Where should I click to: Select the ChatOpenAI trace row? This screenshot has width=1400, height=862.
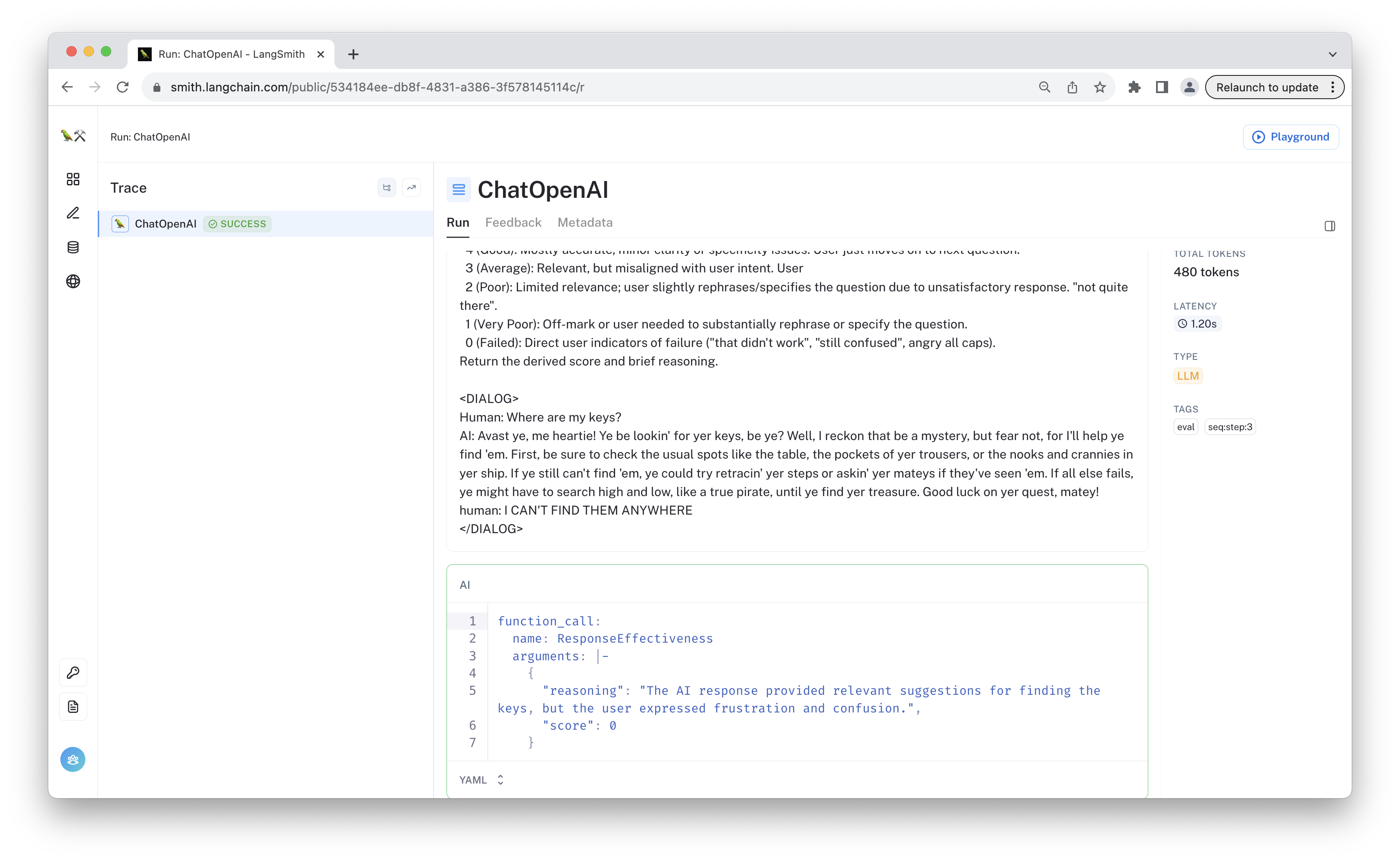coord(266,224)
